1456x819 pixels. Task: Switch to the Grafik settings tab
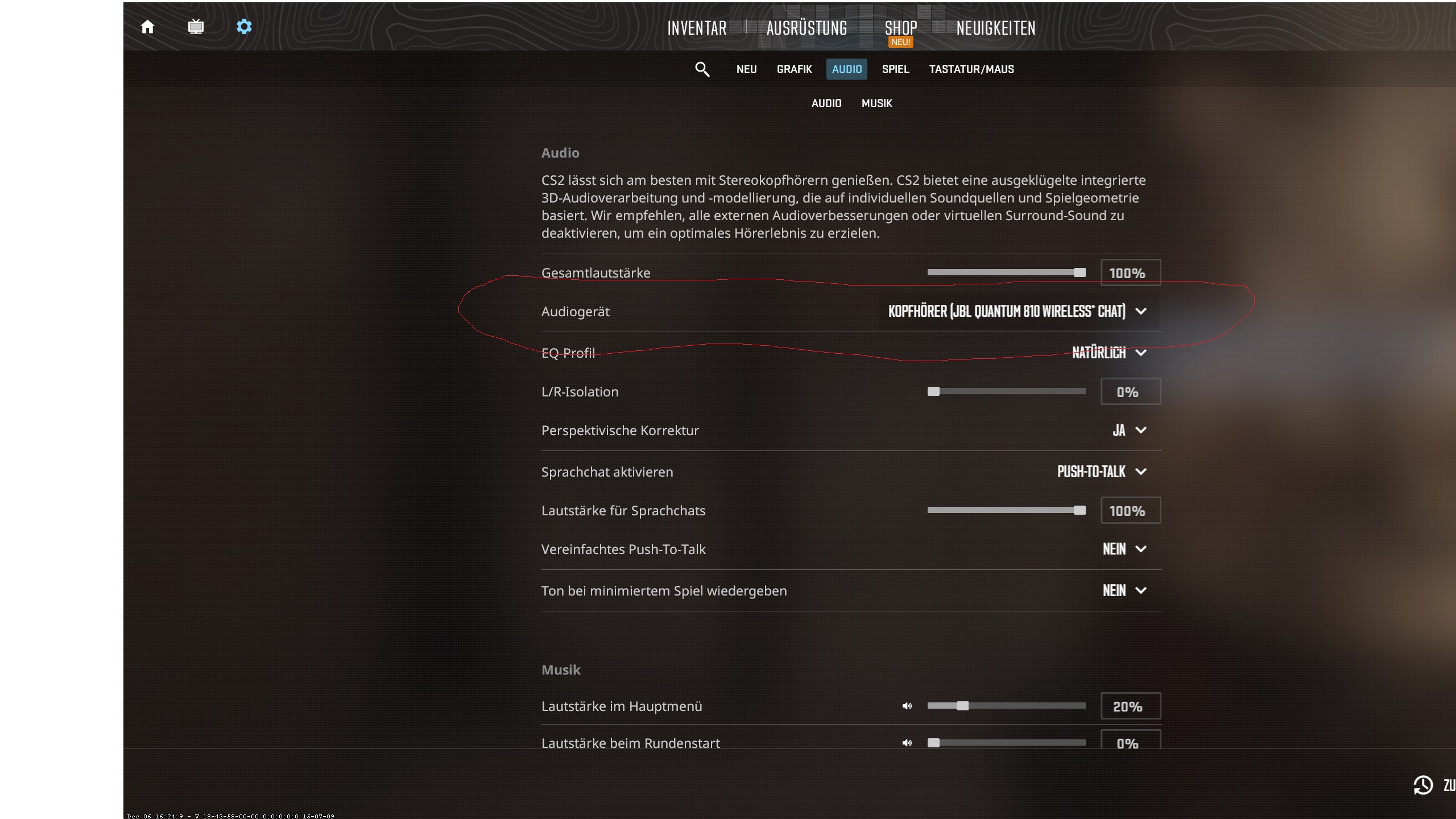tap(794, 69)
